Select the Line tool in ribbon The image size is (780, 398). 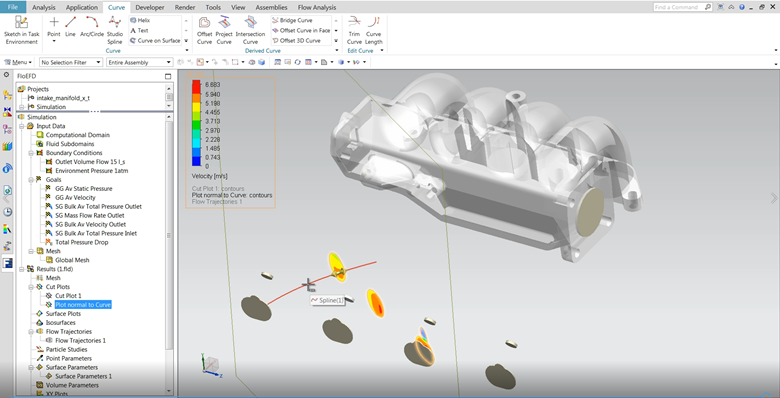pyautogui.click(x=70, y=27)
